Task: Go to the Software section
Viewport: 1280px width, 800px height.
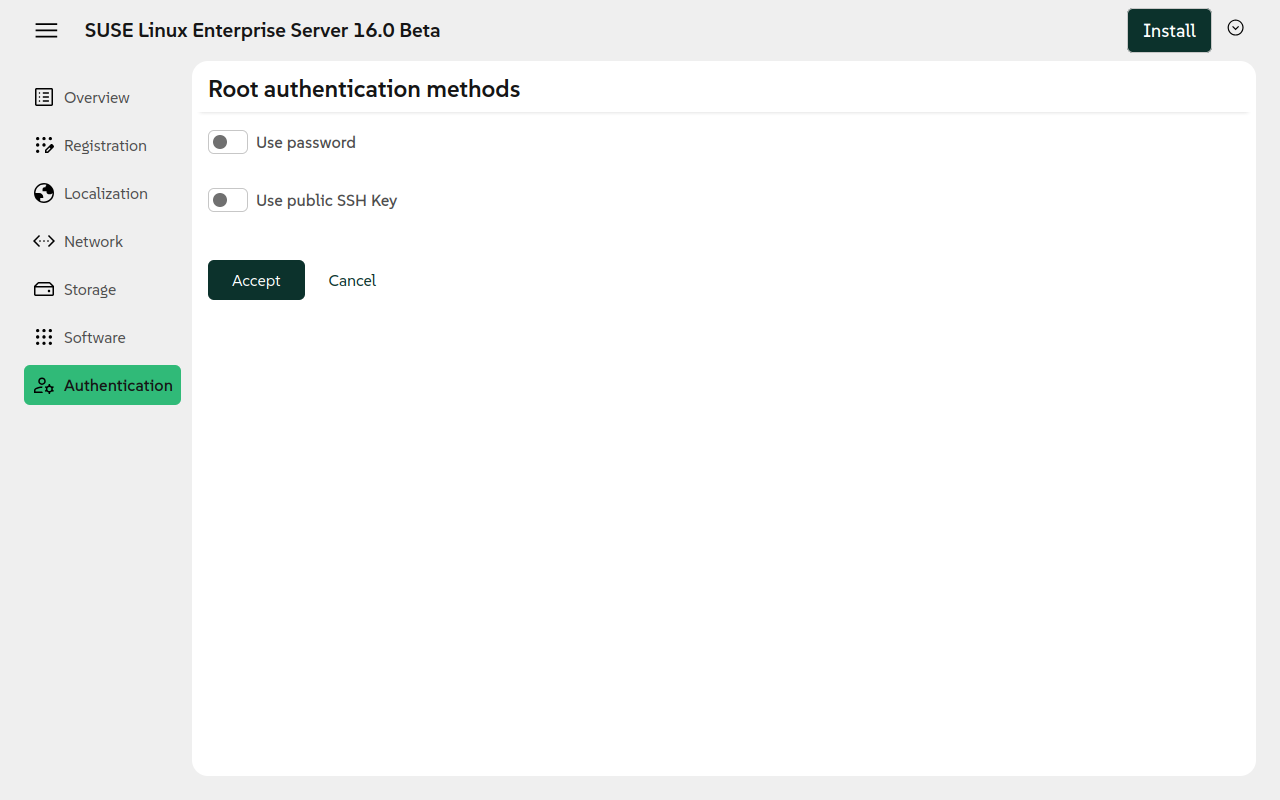Action: point(95,337)
